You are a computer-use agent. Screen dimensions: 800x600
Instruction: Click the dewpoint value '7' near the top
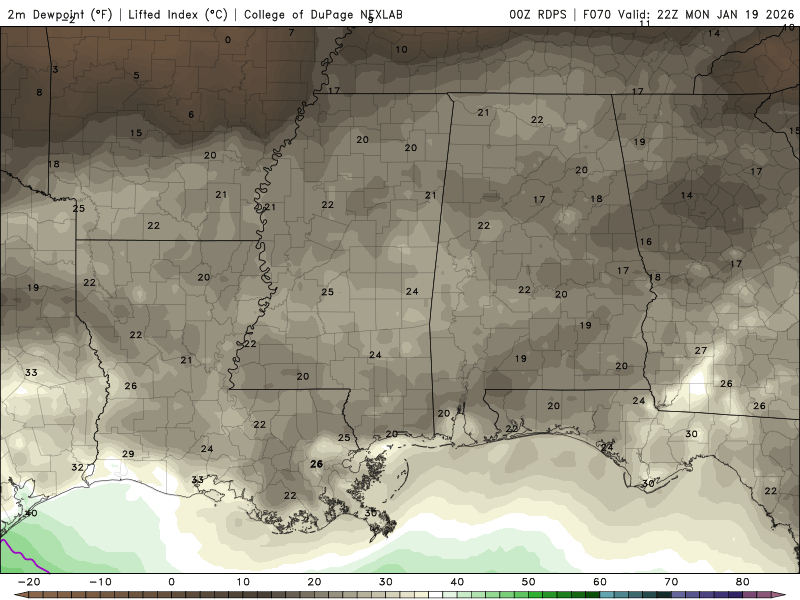point(291,33)
